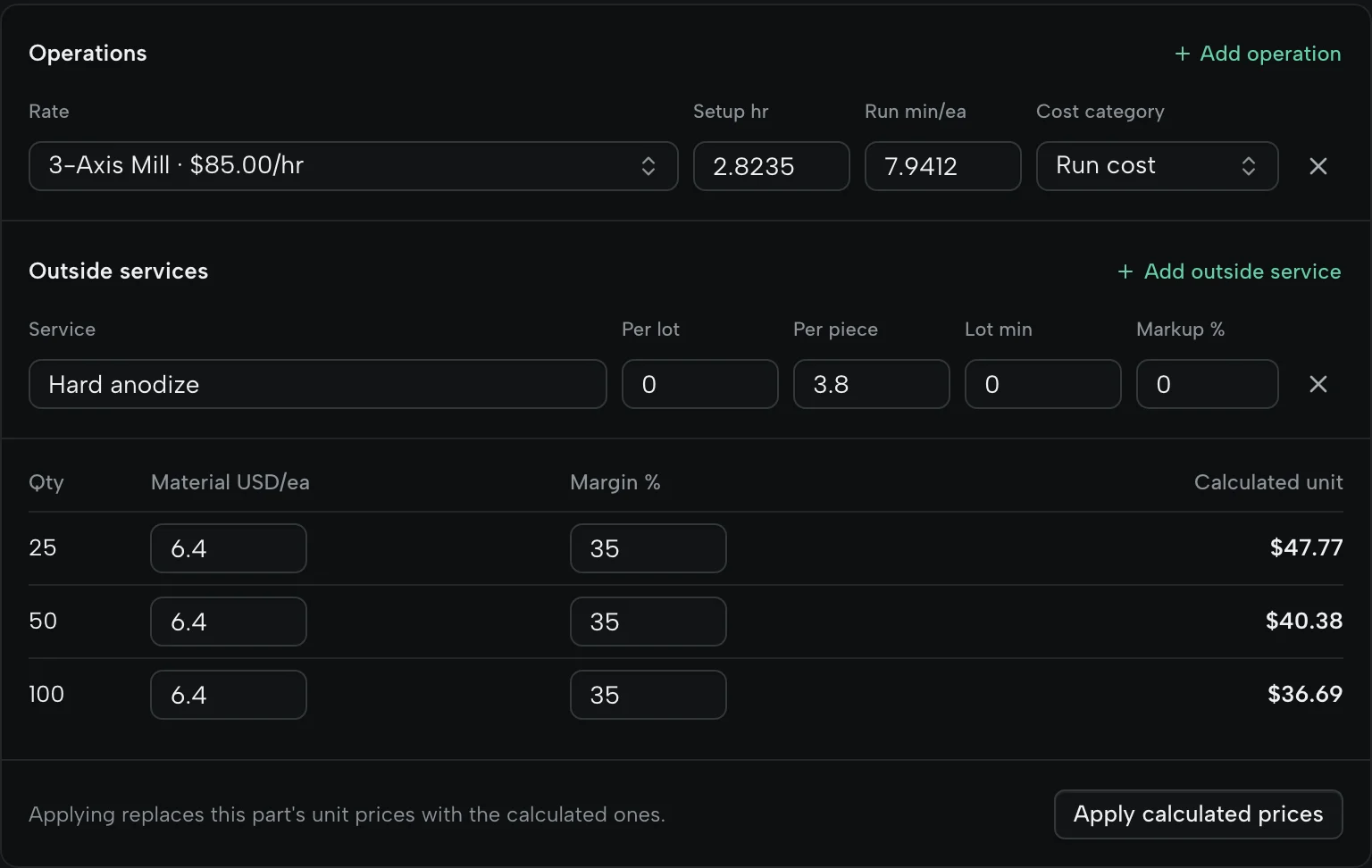Click the Outside services section heading
The height and width of the screenshot is (868, 1372).
coord(118,271)
